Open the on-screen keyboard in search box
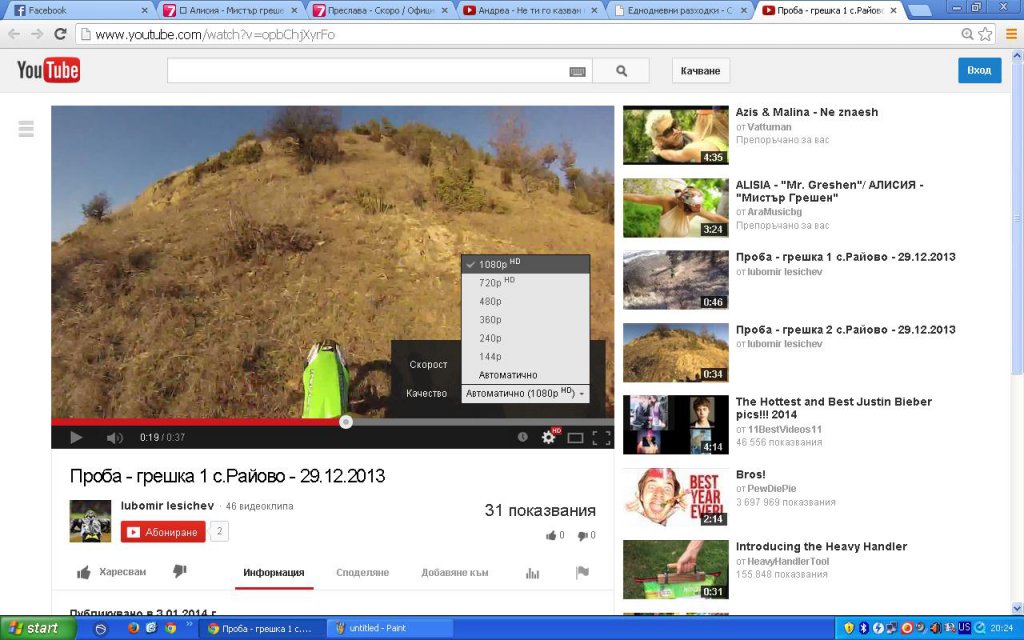Viewport: 1024px width, 640px height. [577, 72]
